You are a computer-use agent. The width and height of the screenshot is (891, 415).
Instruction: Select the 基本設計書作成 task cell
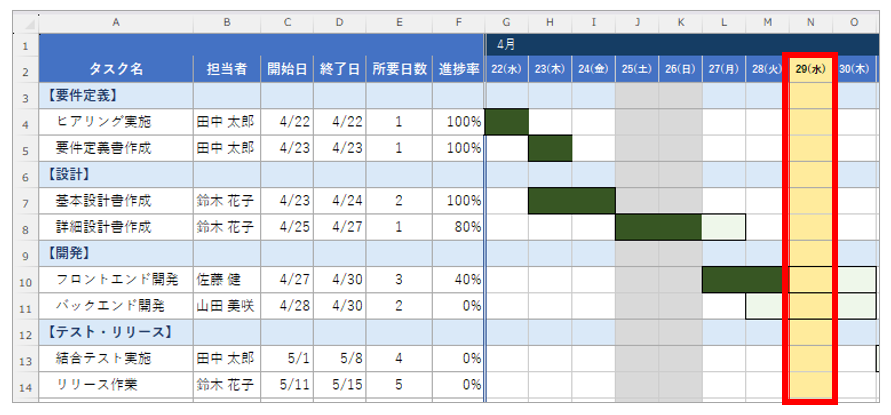116,201
